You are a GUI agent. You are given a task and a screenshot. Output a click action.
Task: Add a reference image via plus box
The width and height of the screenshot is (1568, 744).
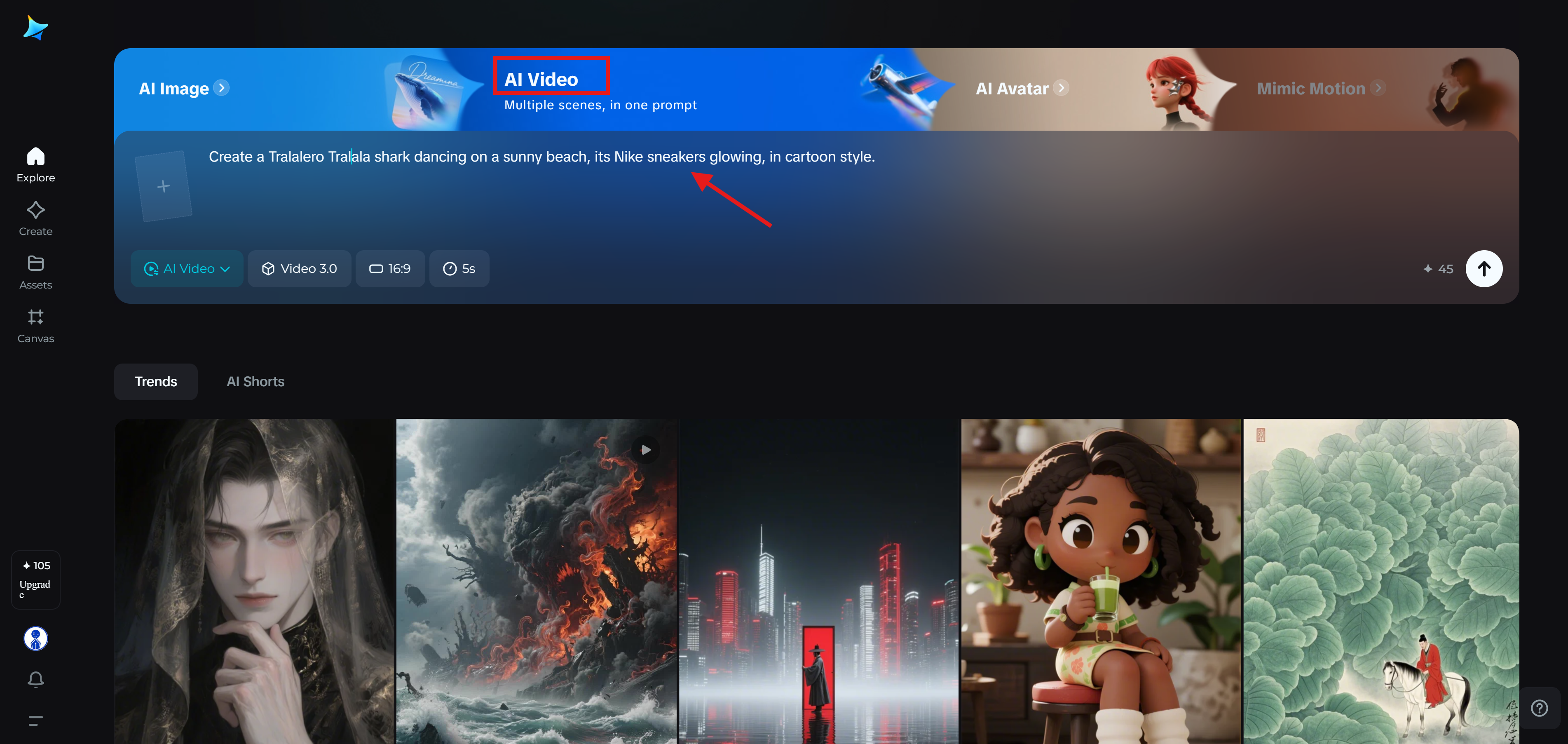tap(163, 186)
